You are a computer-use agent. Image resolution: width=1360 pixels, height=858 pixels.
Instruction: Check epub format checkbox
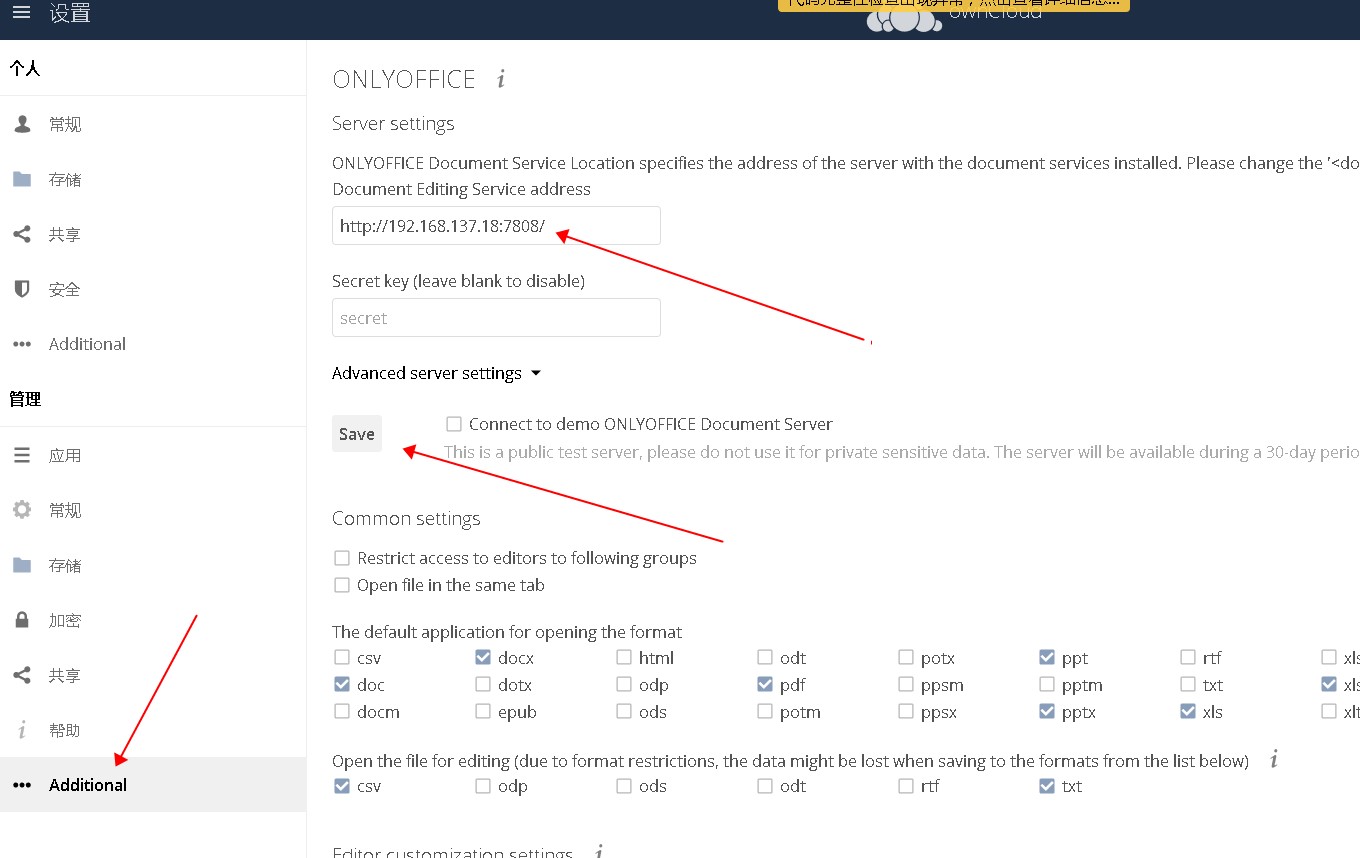(x=483, y=712)
